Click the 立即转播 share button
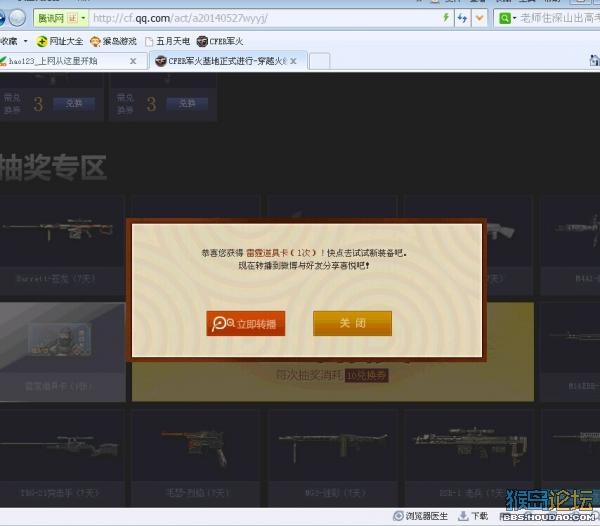Viewport: 600px width, 526px height. coord(246,324)
